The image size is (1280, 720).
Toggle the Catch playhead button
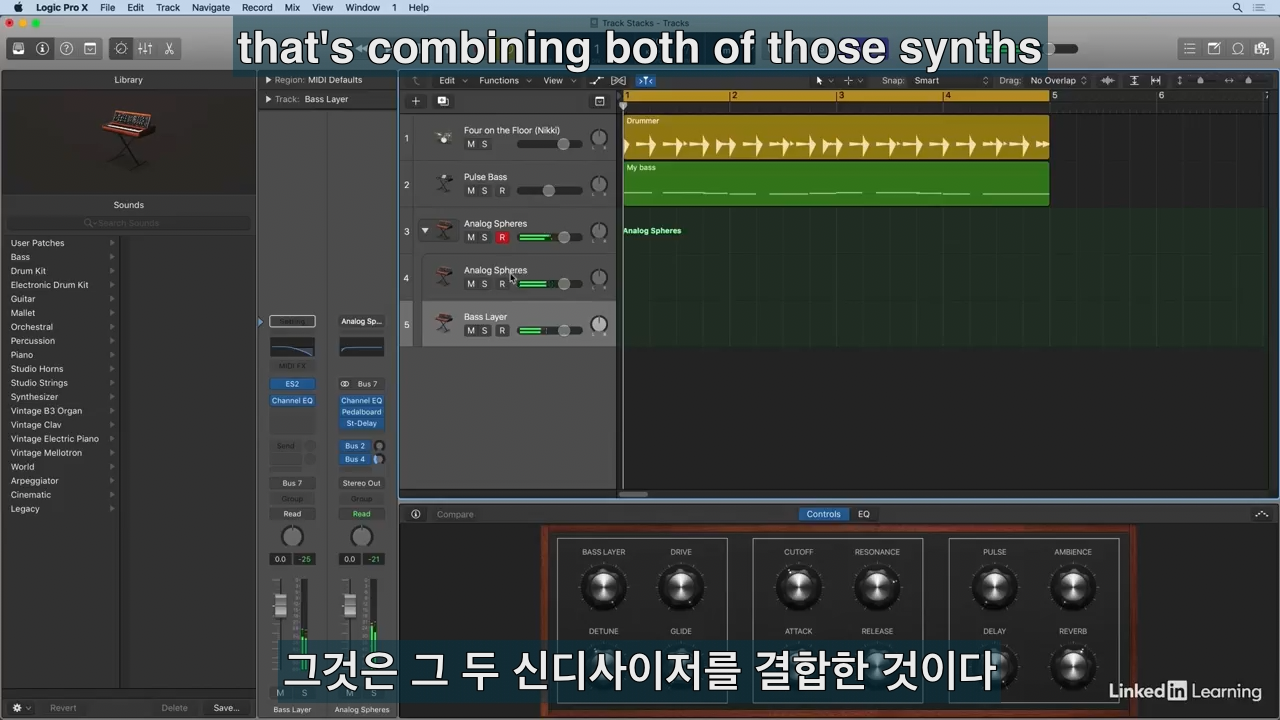pos(646,80)
